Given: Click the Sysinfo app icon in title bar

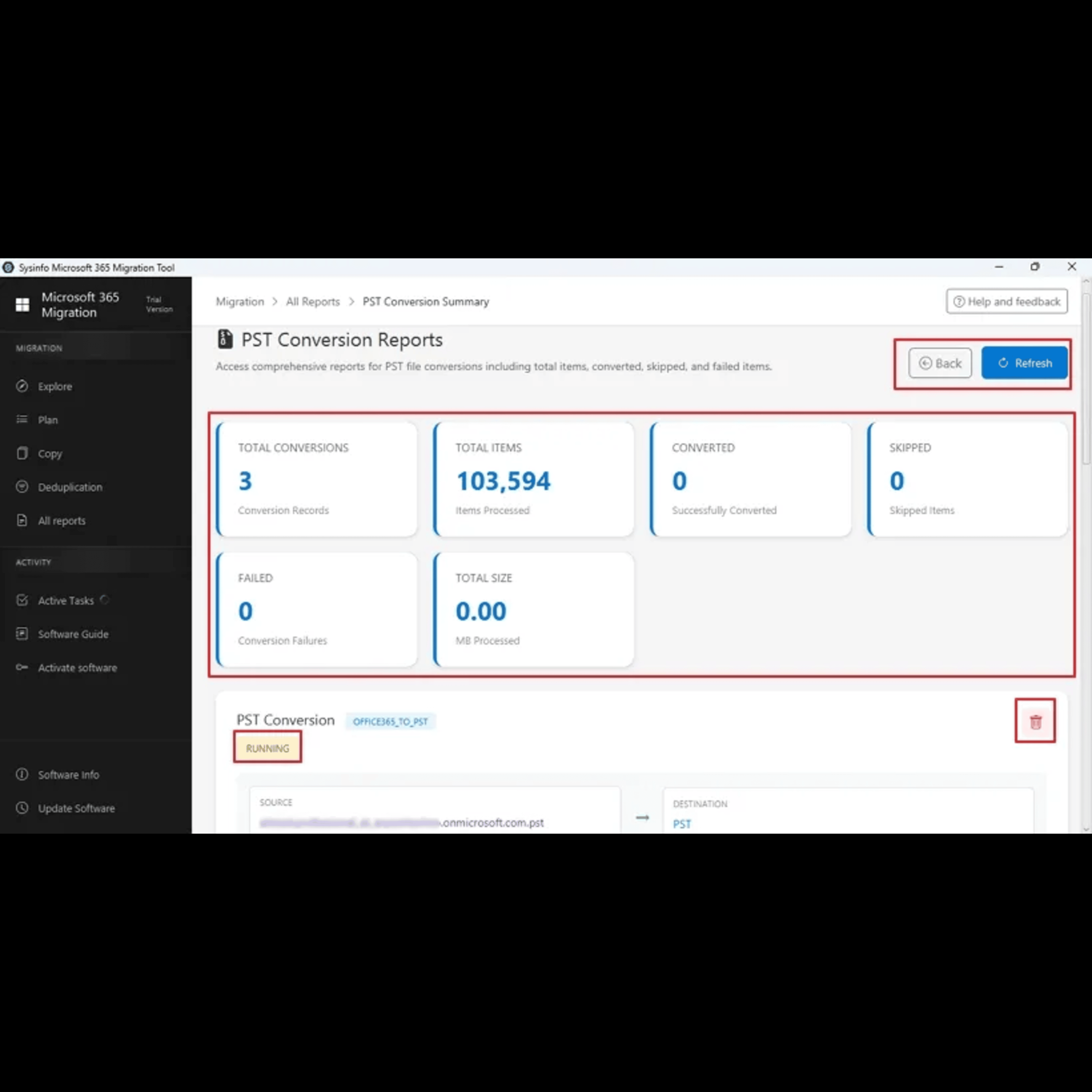Looking at the screenshot, I should click(x=9, y=267).
